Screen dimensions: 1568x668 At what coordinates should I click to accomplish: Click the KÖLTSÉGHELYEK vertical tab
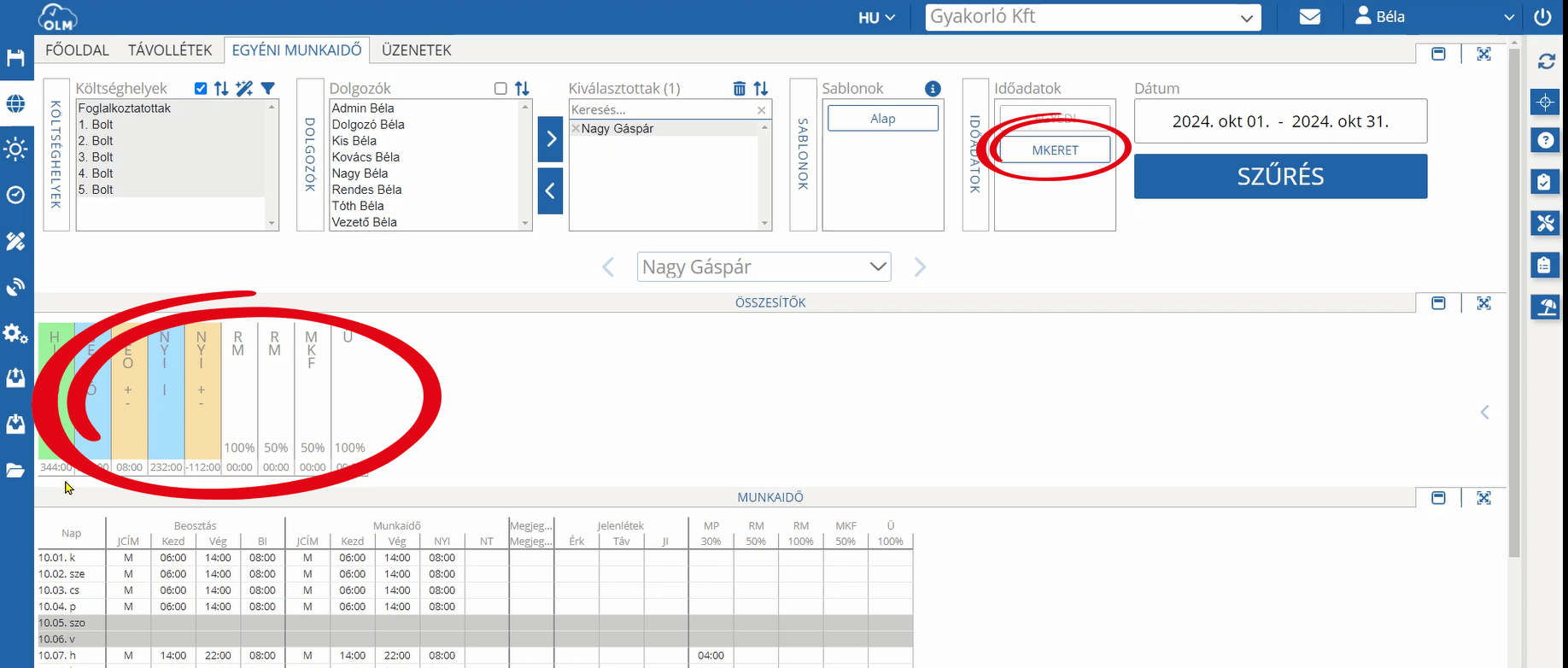(56, 155)
